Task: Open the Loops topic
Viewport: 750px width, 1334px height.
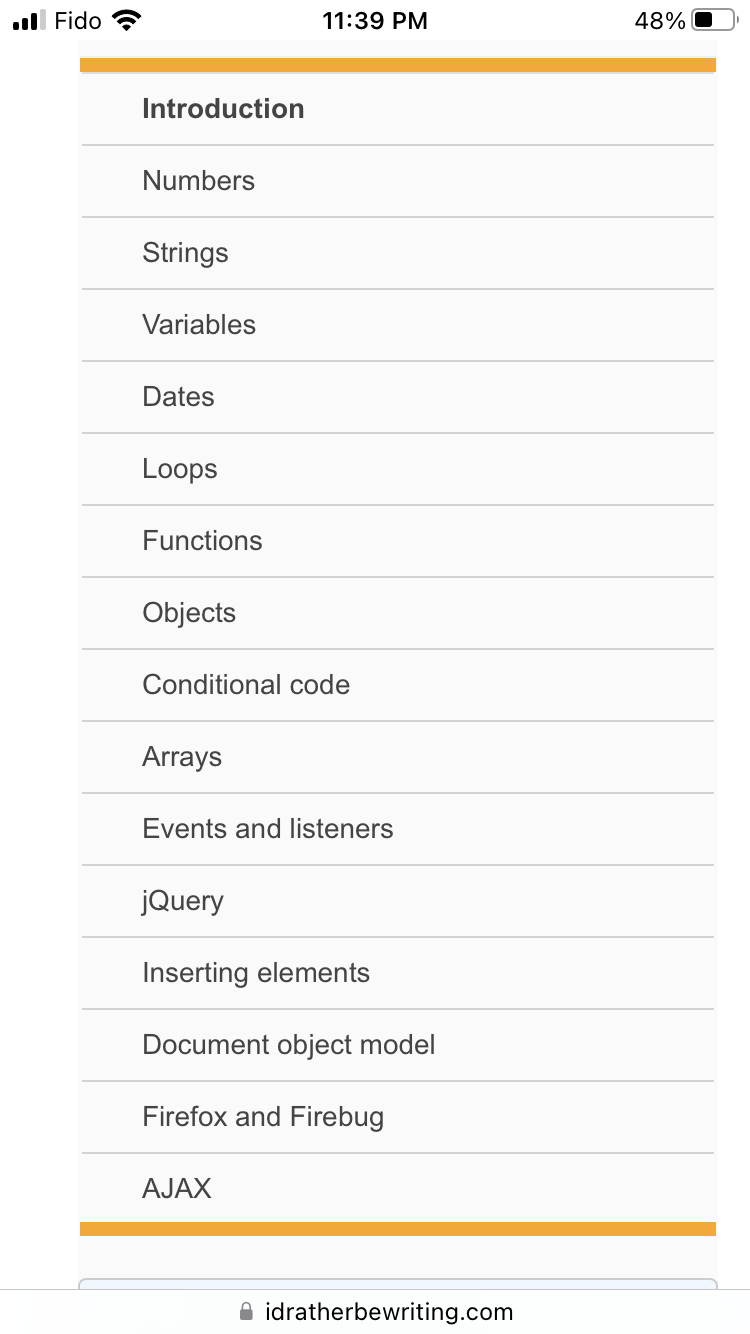Action: tap(180, 469)
